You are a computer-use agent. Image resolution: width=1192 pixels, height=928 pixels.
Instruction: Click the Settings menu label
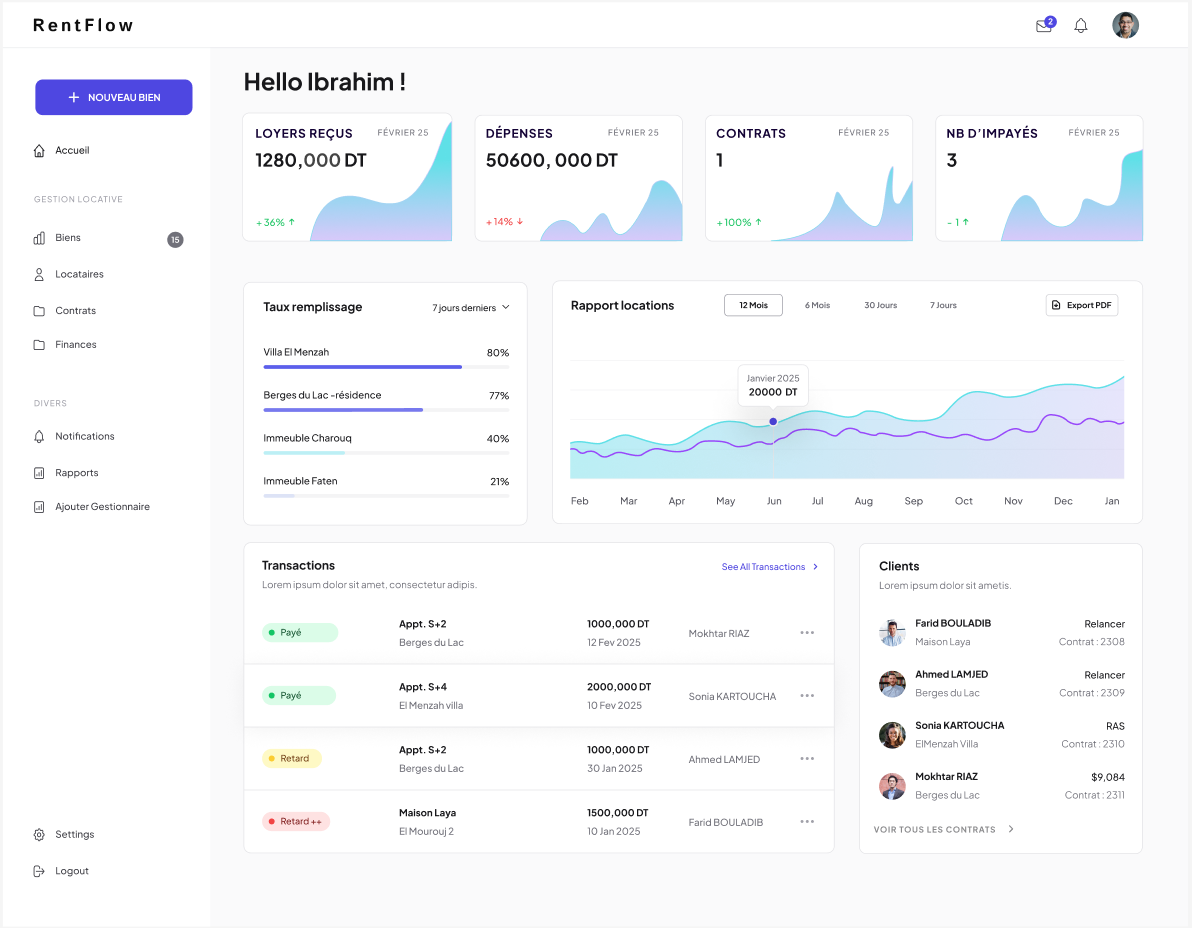tap(74, 835)
